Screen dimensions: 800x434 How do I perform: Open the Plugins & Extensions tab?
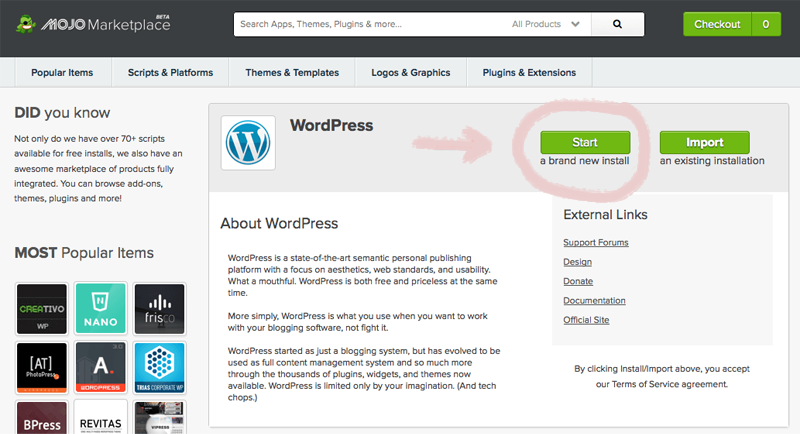click(x=529, y=72)
